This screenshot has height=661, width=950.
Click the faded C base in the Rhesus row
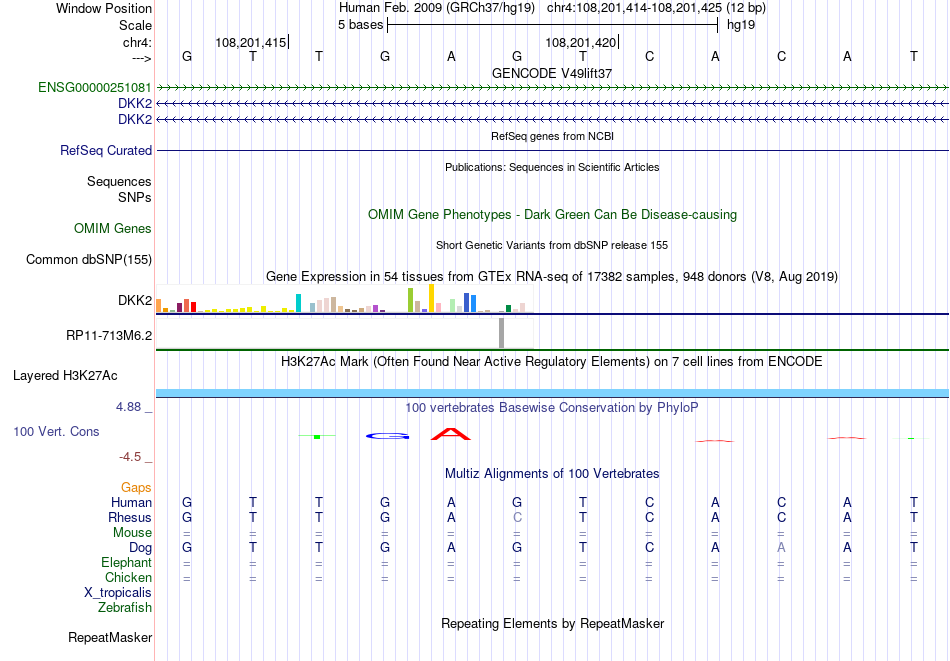point(517,517)
